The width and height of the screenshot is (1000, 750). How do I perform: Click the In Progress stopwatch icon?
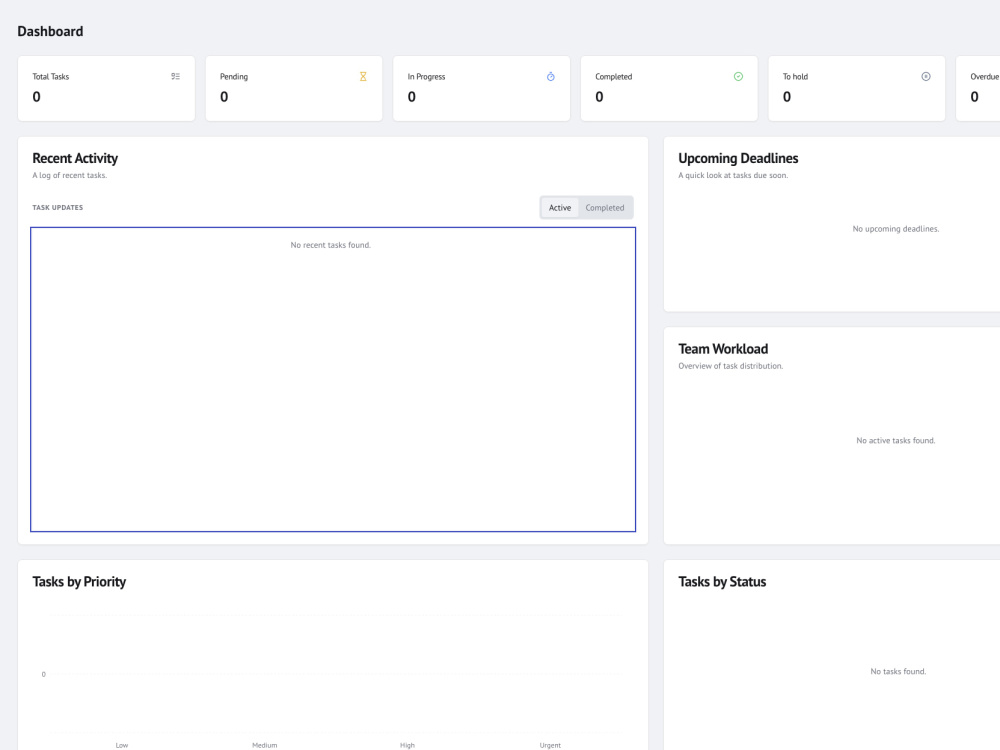coord(550,77)
